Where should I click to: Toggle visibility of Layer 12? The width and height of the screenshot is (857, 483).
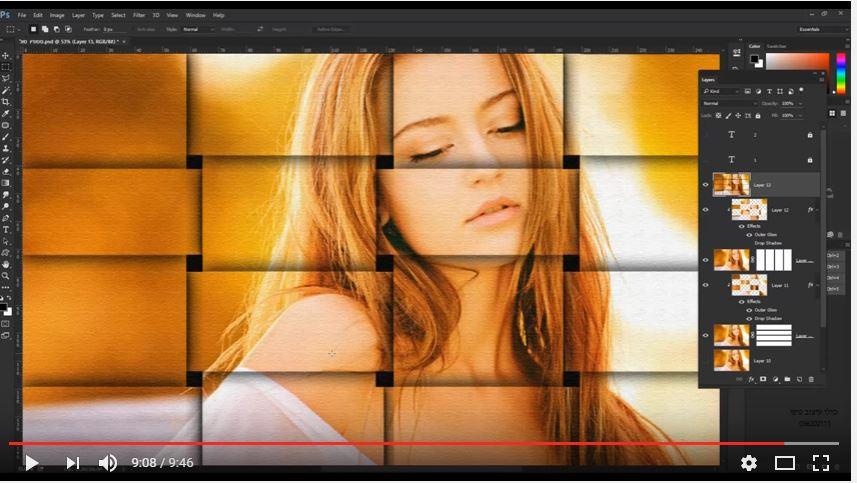pyautogui.click(x=706, y=210)
